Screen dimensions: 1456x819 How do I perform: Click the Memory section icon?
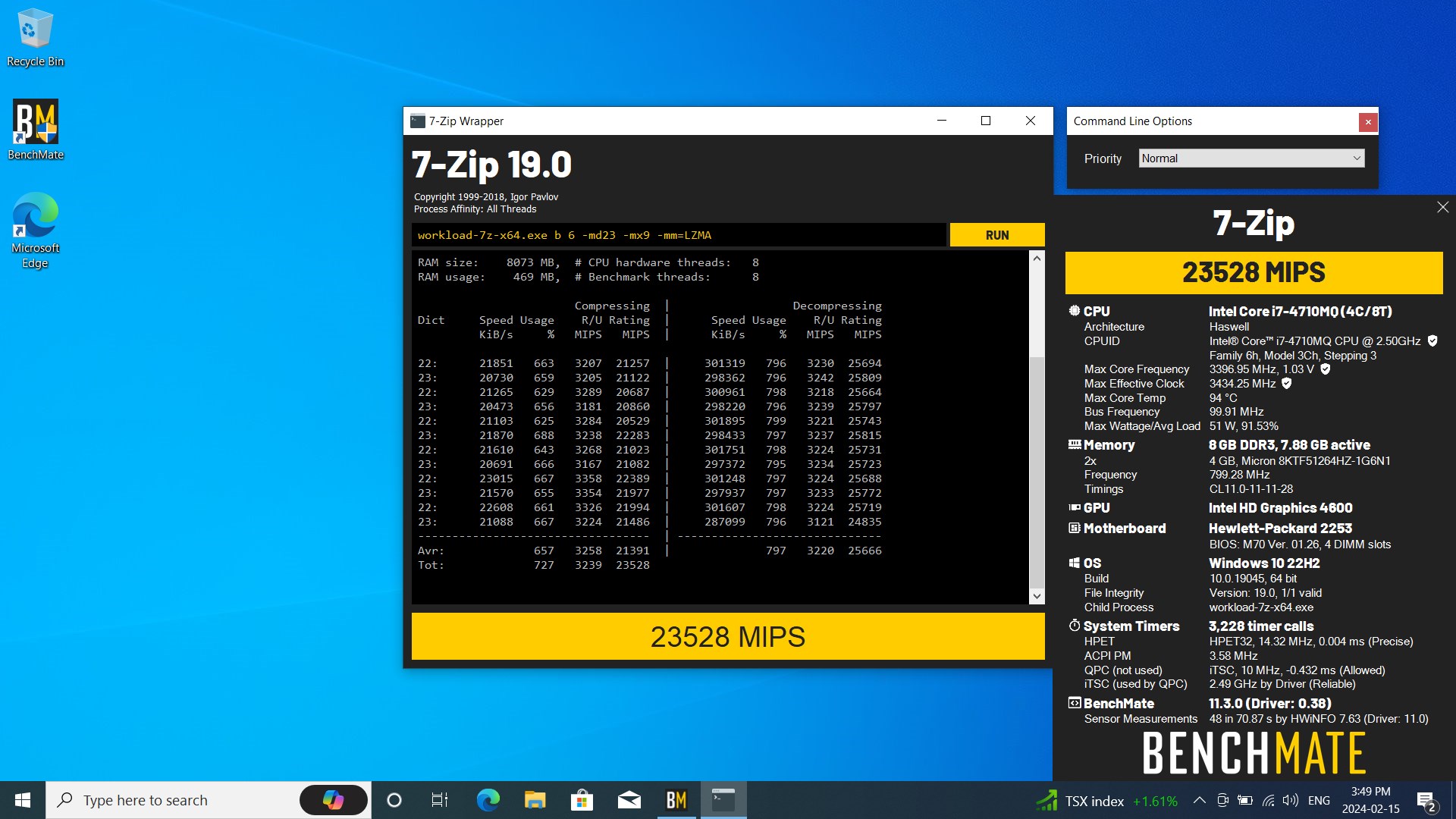click(1075, 444)
